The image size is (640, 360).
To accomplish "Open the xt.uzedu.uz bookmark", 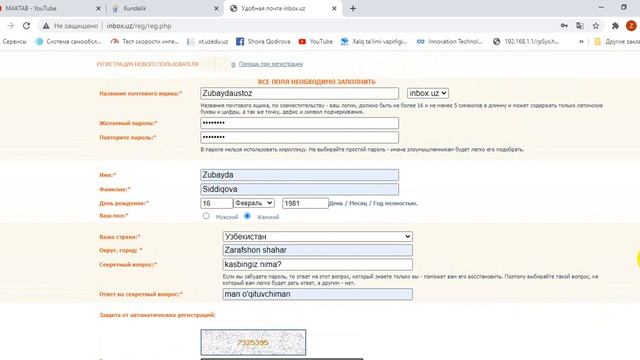I will tap(208, 42).
